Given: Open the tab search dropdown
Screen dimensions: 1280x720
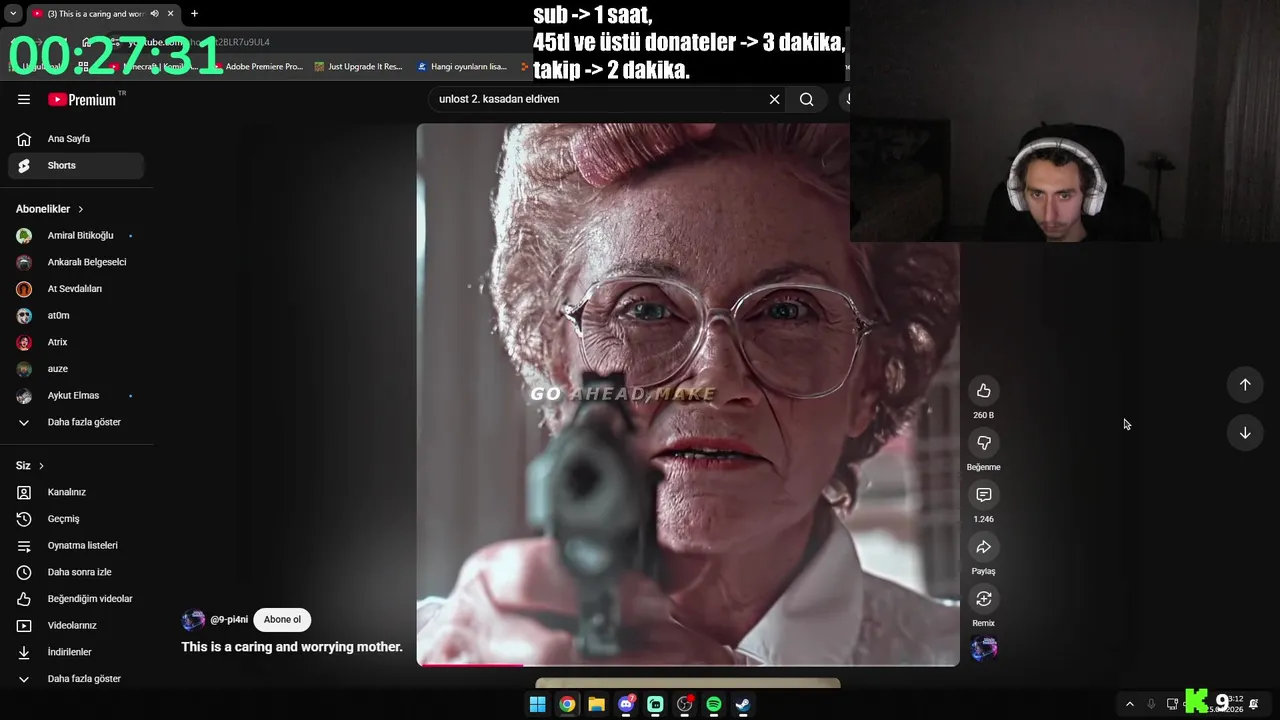Looking at the screenshot, I should click(x=13, y=14).
